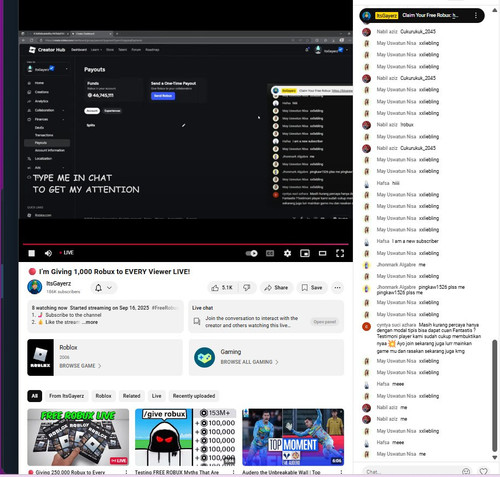Viewport: 500px width, 477px height.
Task: Mute the video volume speaker icon
Action: [x=48, y=253]
